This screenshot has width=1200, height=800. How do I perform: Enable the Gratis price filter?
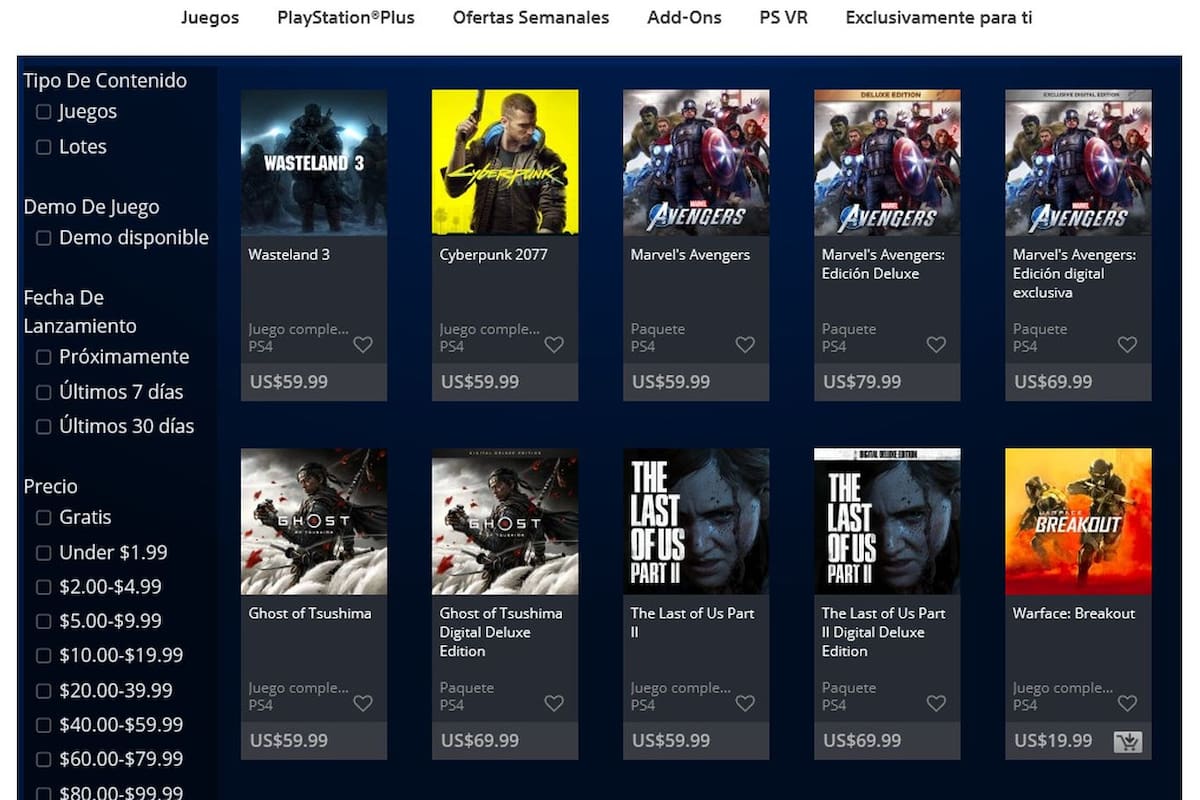pyautogui.click(x=43, y=517)
